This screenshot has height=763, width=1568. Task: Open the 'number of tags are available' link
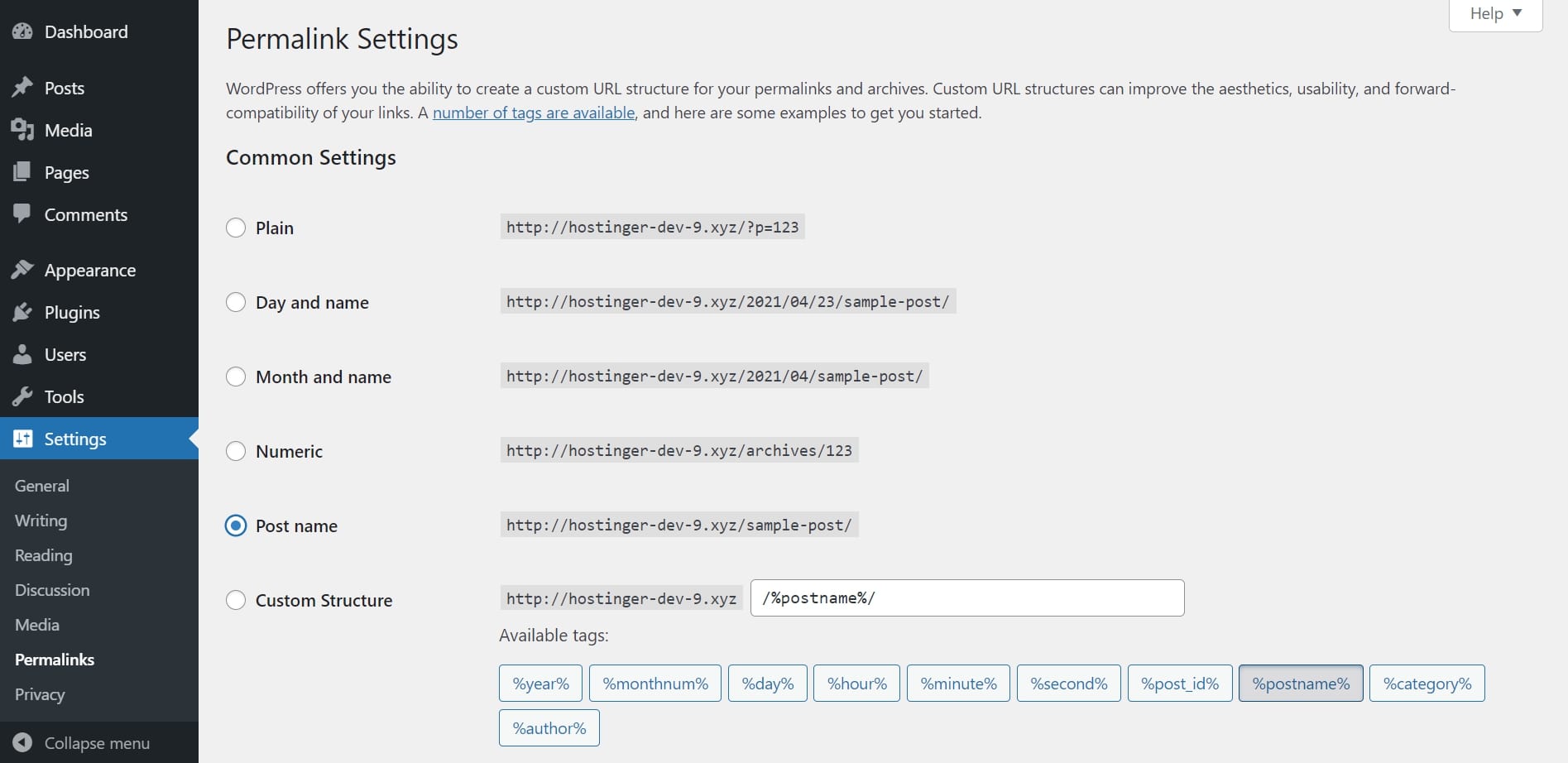[534, 113]
